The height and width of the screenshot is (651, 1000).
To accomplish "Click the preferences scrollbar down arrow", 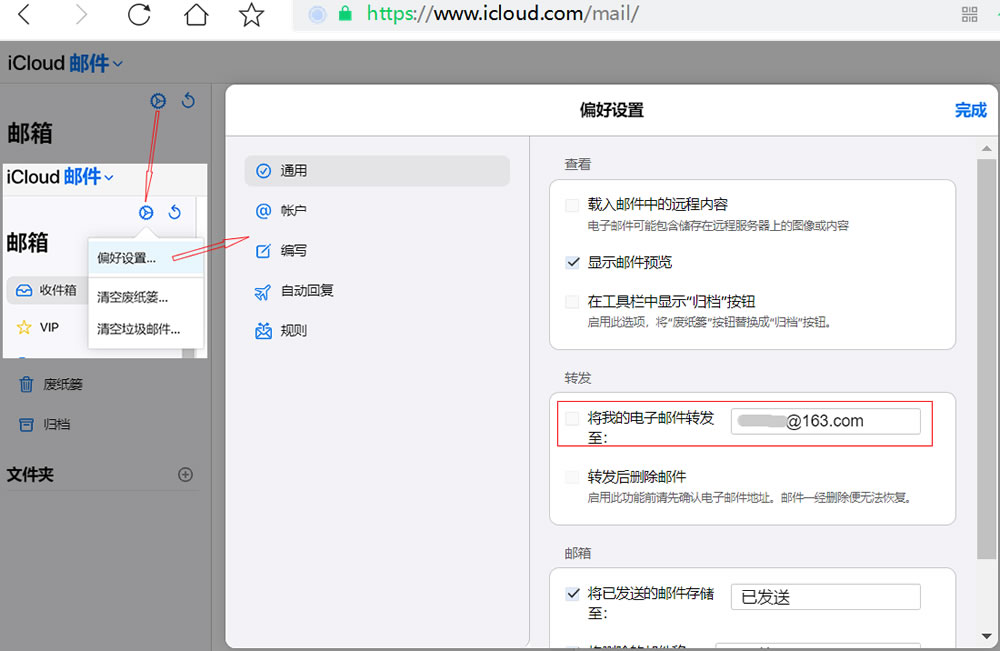I will point(987,636).
